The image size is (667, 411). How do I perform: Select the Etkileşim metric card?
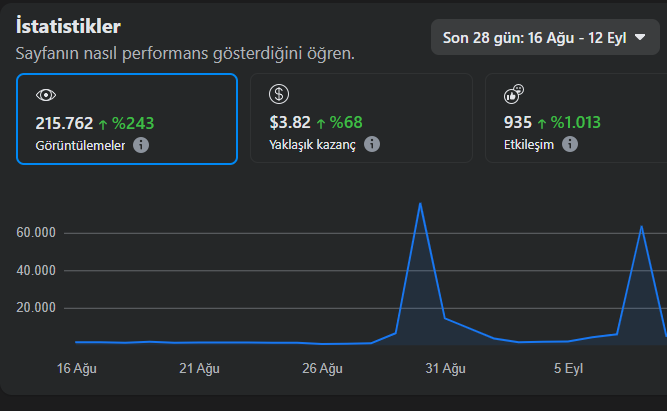pos(576,118)
